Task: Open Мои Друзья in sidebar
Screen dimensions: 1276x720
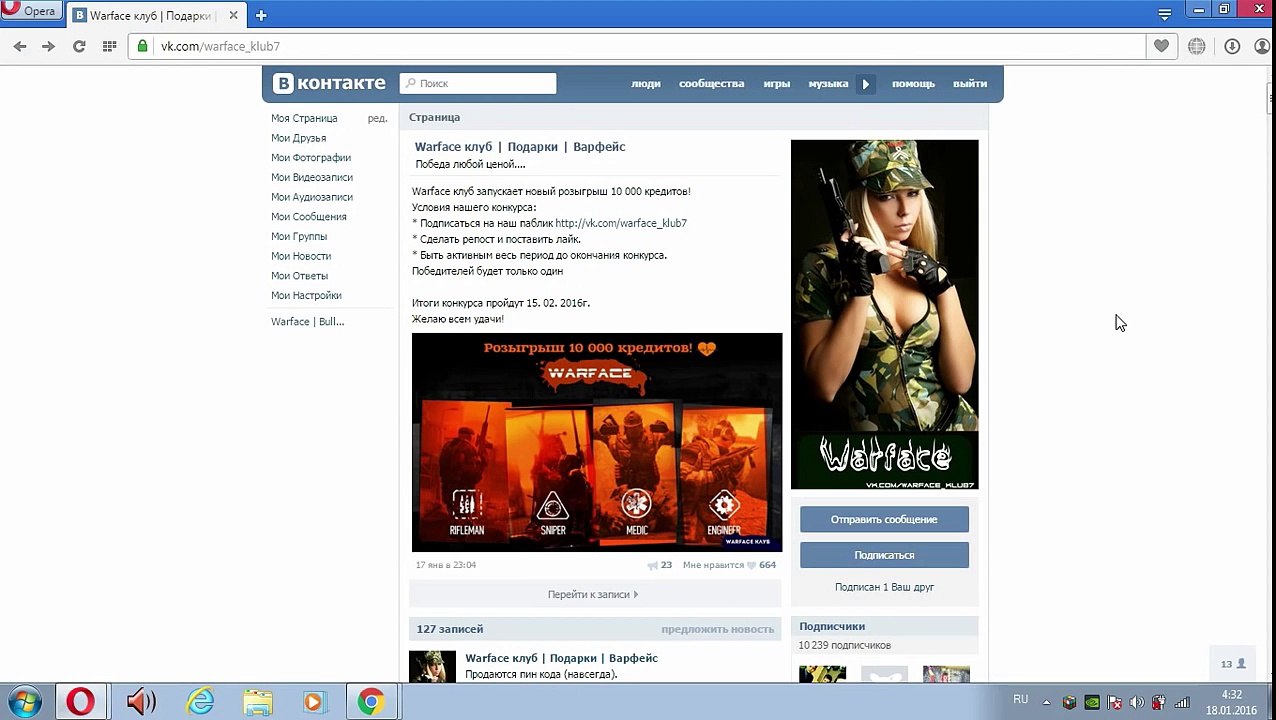Action: [298, 138]
